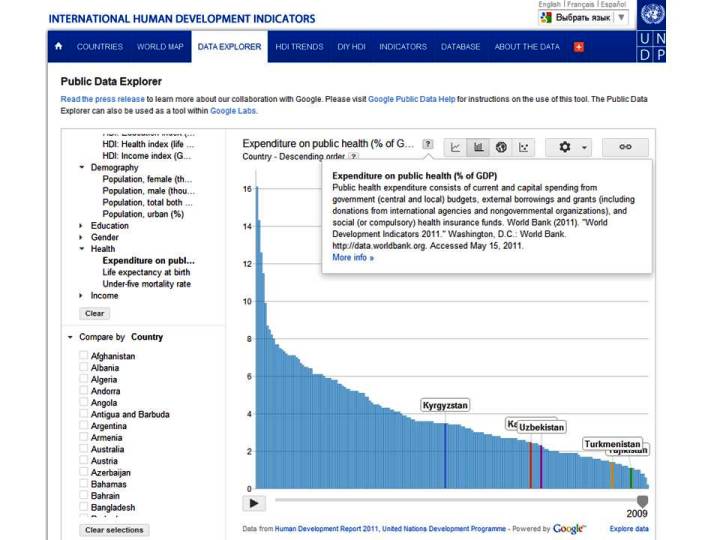Switch to bubble scatter chart view

pos(523,147)
